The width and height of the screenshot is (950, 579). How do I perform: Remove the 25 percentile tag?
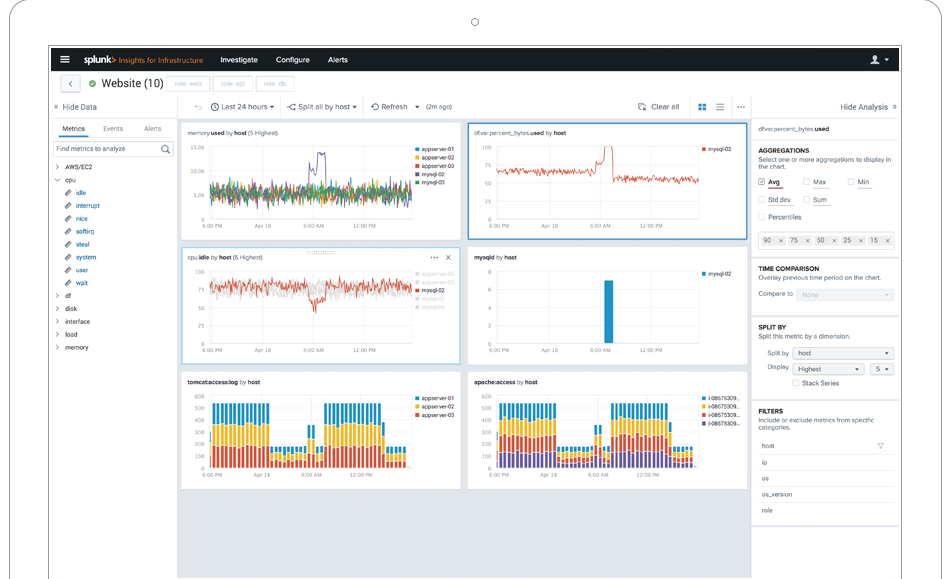point(860,241)
